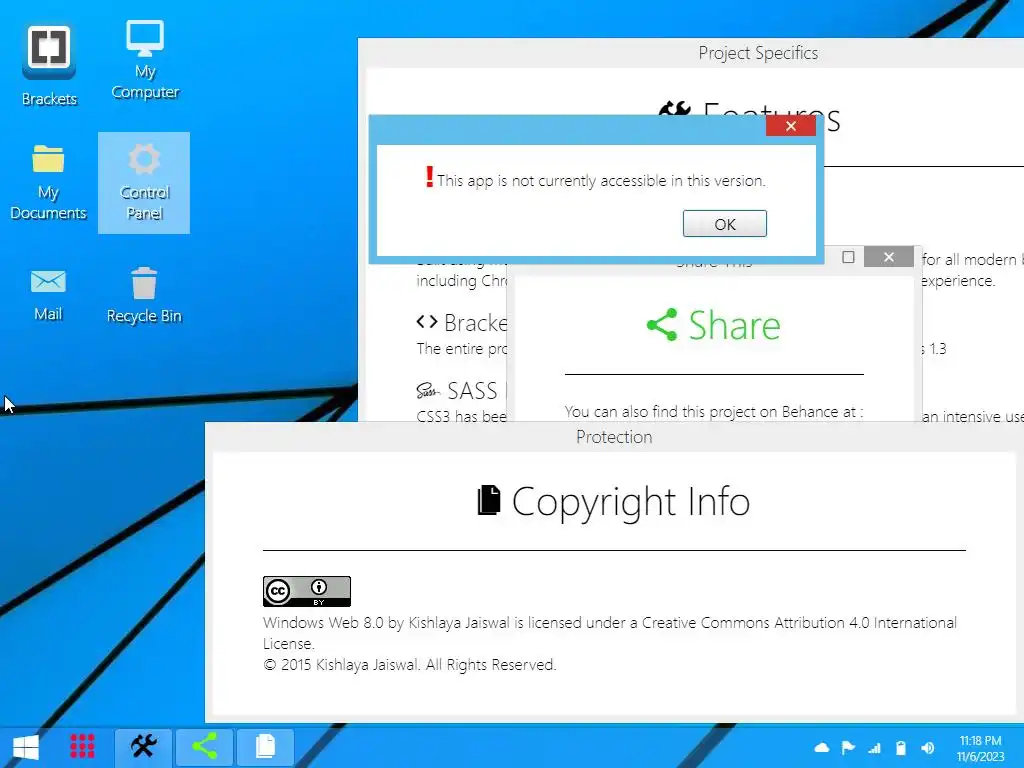Click the SASS logo in Features
1024x768 pixels.
tap(428, 391)
